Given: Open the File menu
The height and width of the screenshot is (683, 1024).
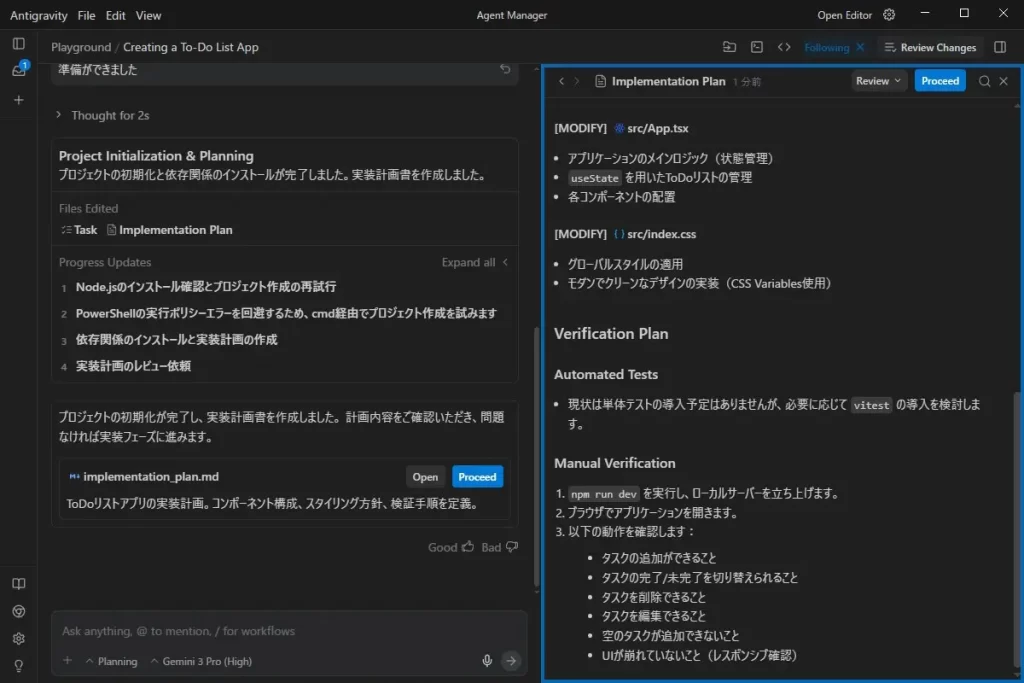Looking at the screenshot, I should tap(86, 15).
